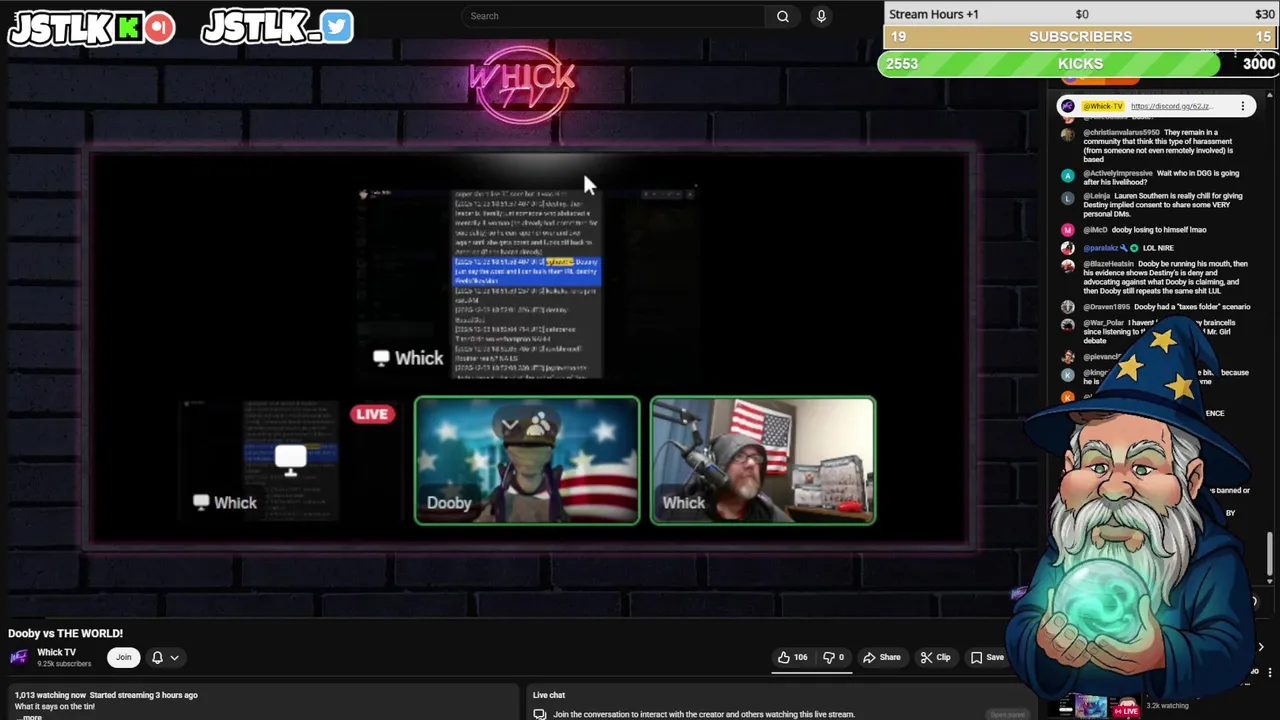Click the search magnifier icon

pyautogui.click(x=783, y=16)
